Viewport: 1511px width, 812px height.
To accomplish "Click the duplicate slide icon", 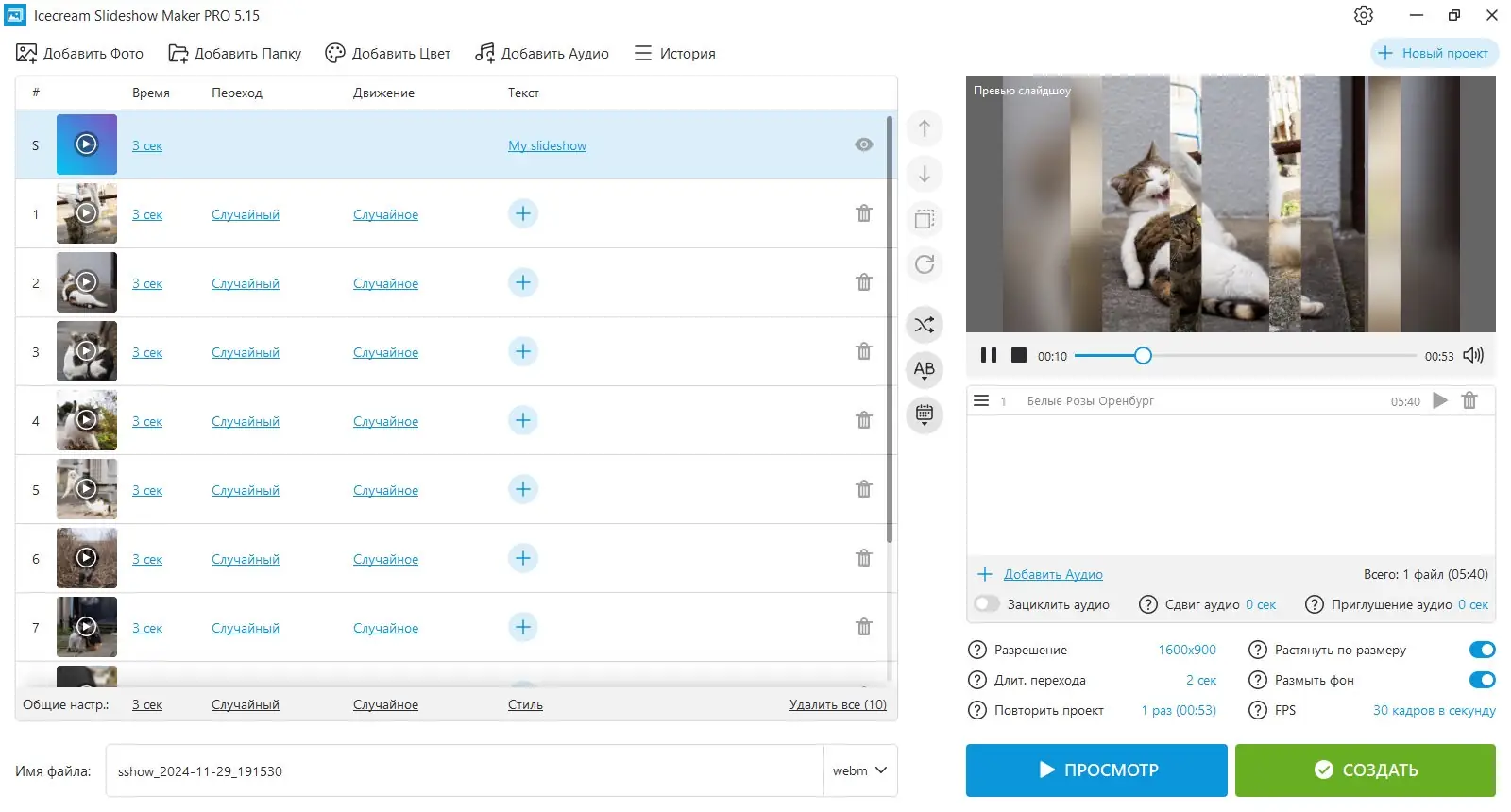I will (925, 219).
